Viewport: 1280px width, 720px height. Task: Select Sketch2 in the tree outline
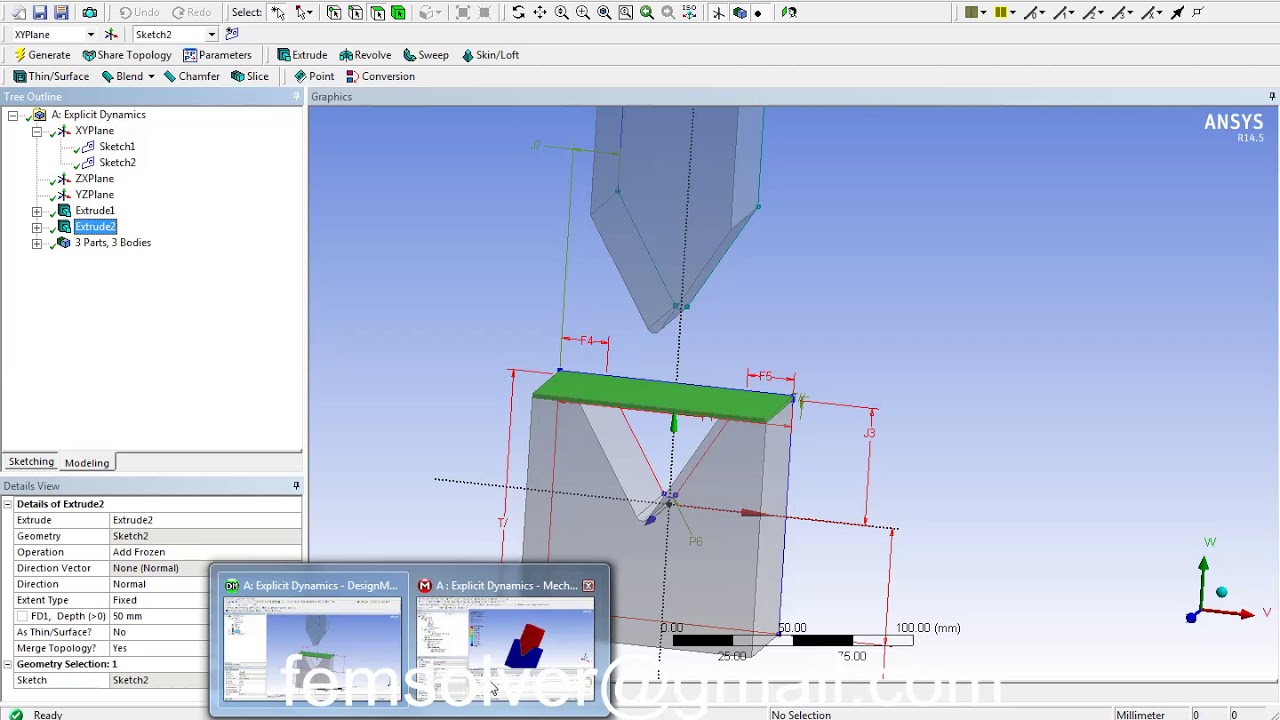[x=116, y=163]
